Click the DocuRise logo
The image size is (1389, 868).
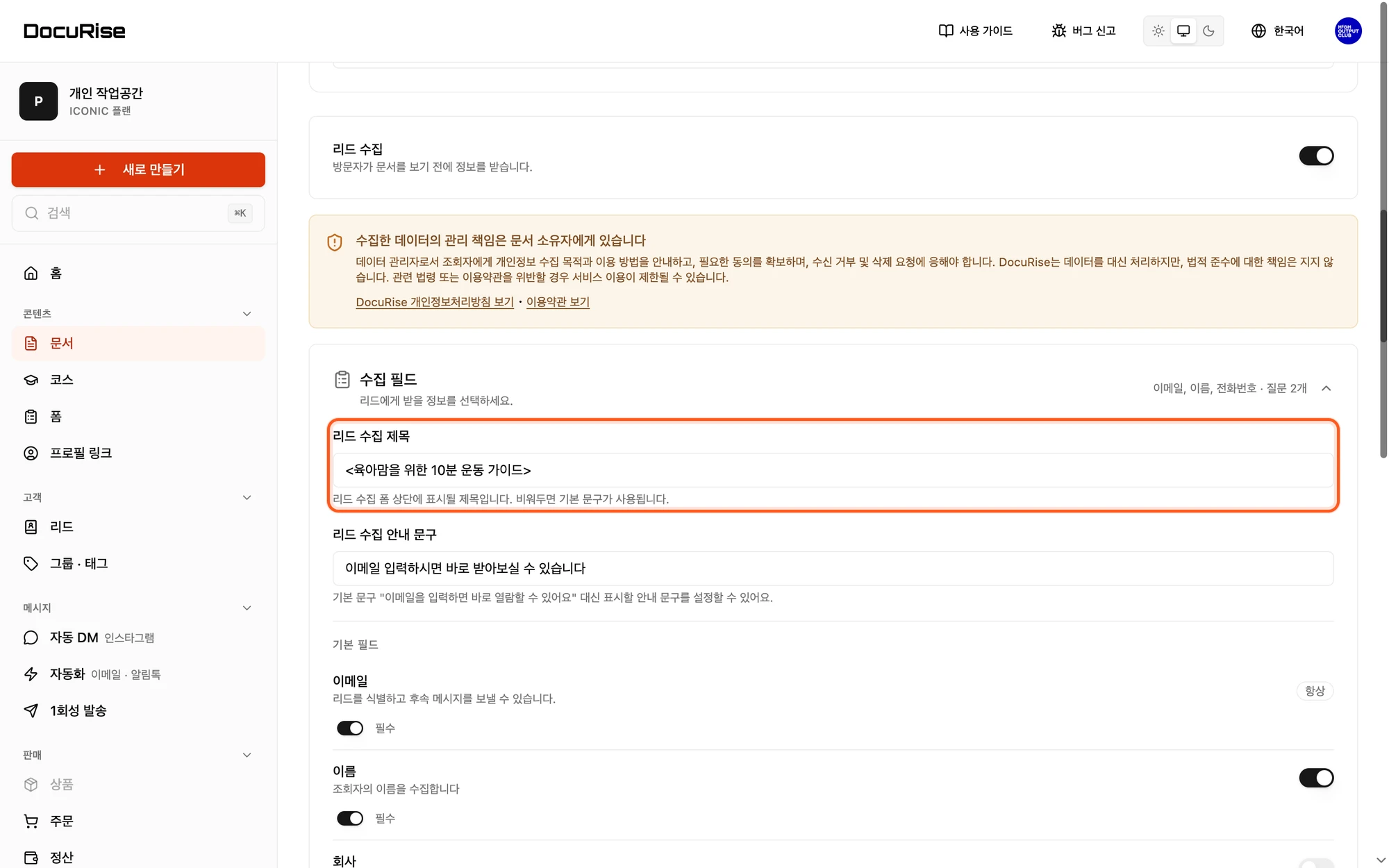tap(74, 31)
